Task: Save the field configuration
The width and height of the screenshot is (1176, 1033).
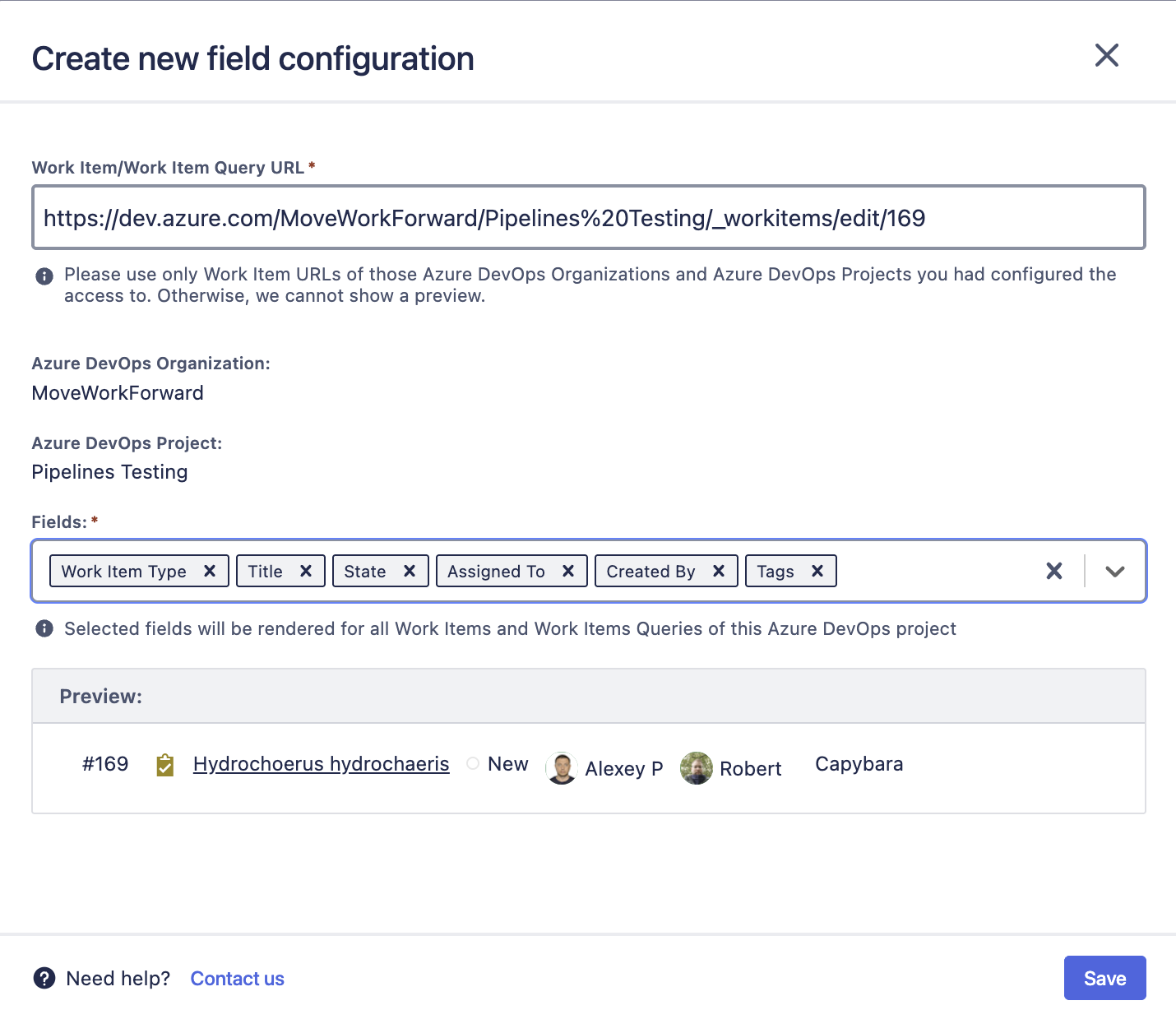Action: 1104,978
